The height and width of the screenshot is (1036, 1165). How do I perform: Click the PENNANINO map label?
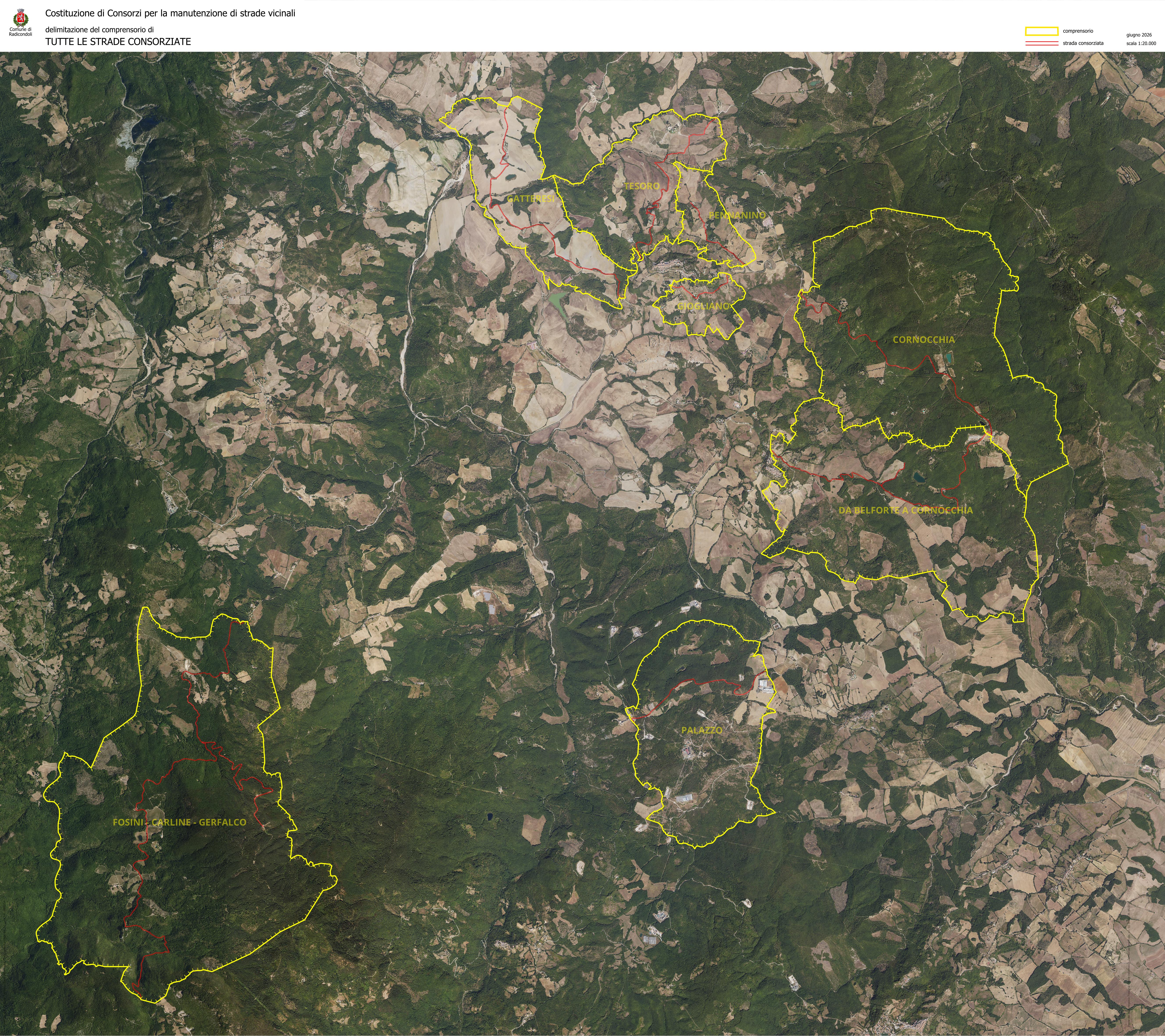(x=737, y=215)
